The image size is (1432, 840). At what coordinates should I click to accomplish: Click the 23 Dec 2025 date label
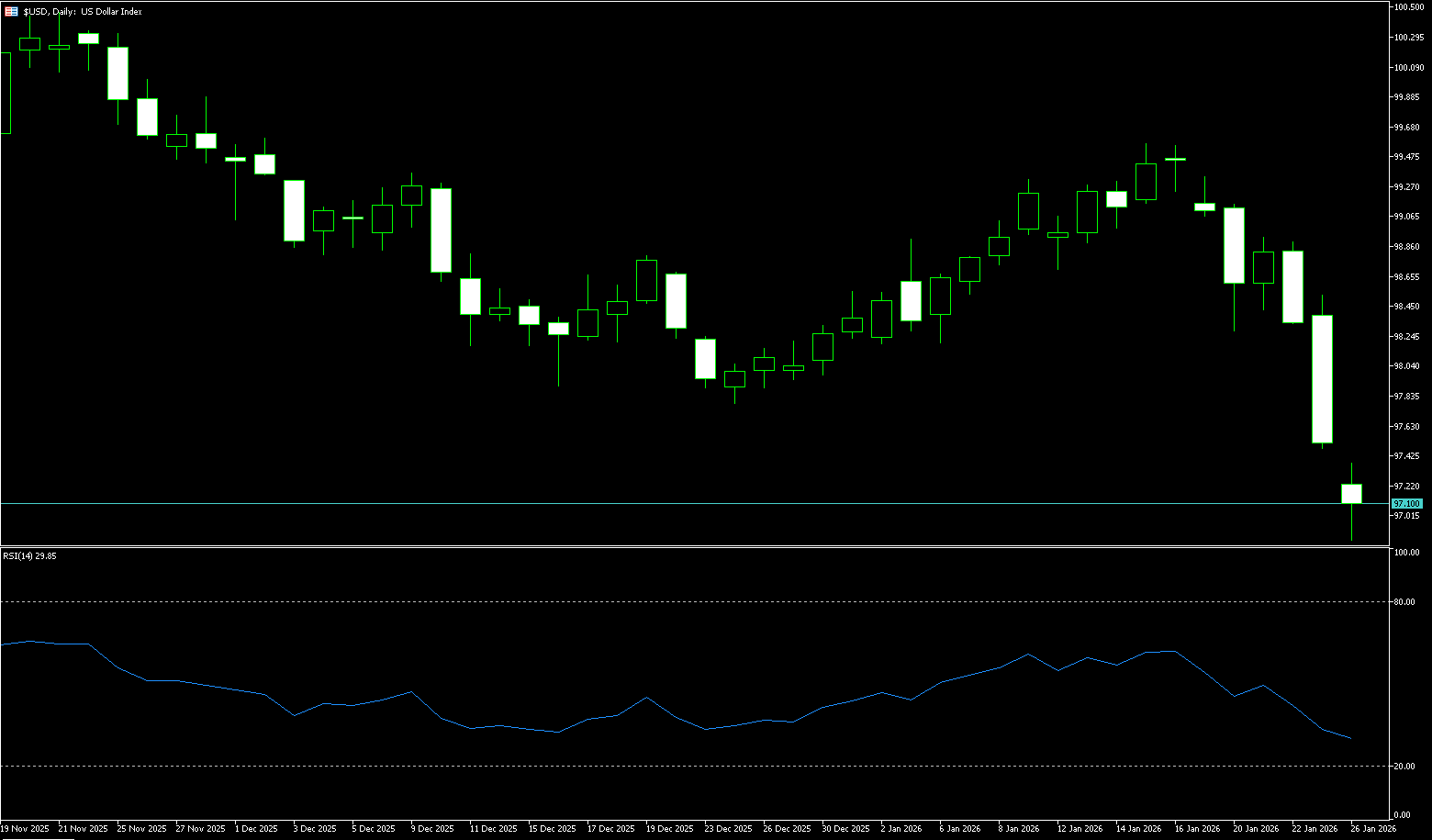[x=728, y=829]
